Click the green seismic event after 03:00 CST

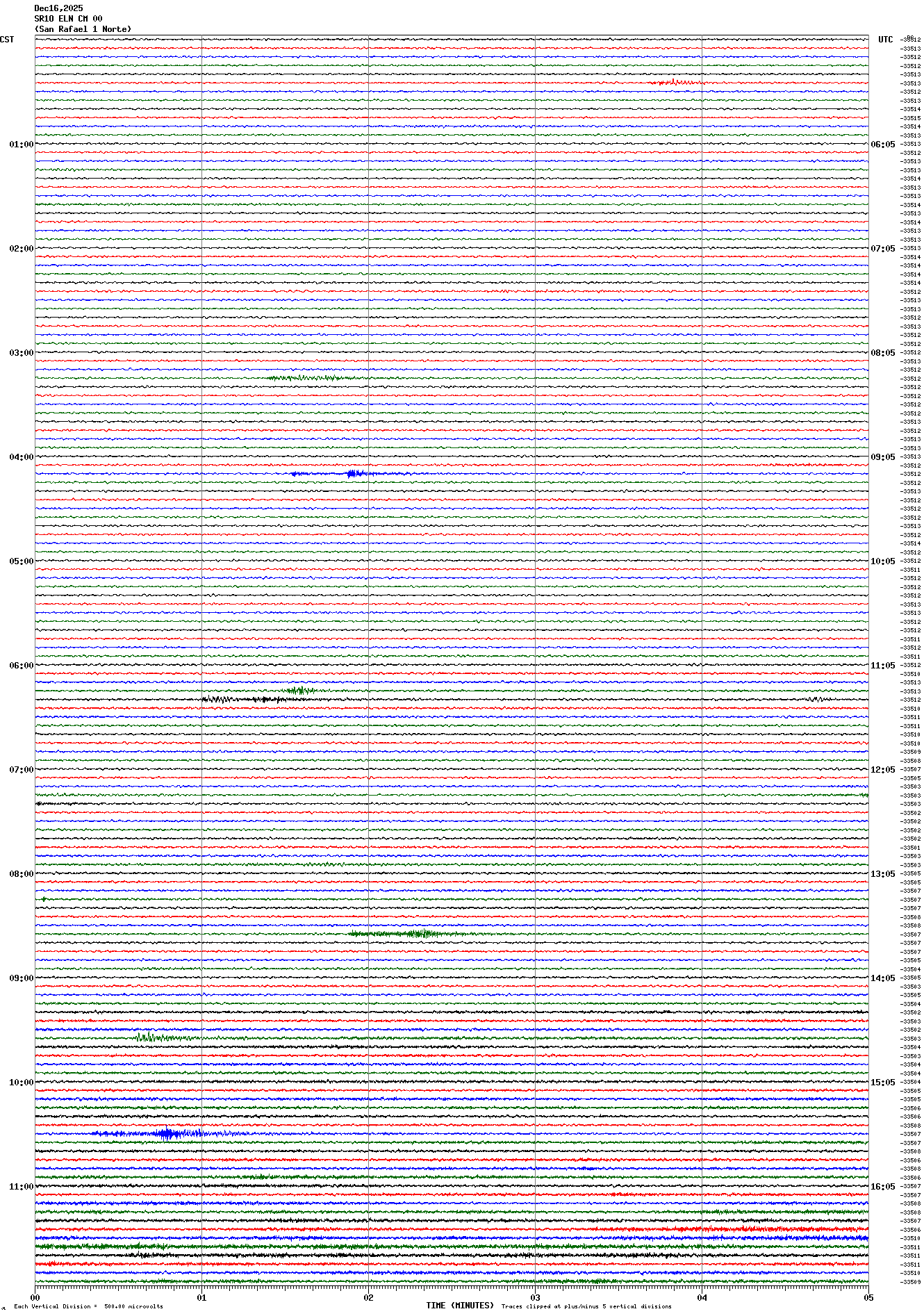pos(306,378)
